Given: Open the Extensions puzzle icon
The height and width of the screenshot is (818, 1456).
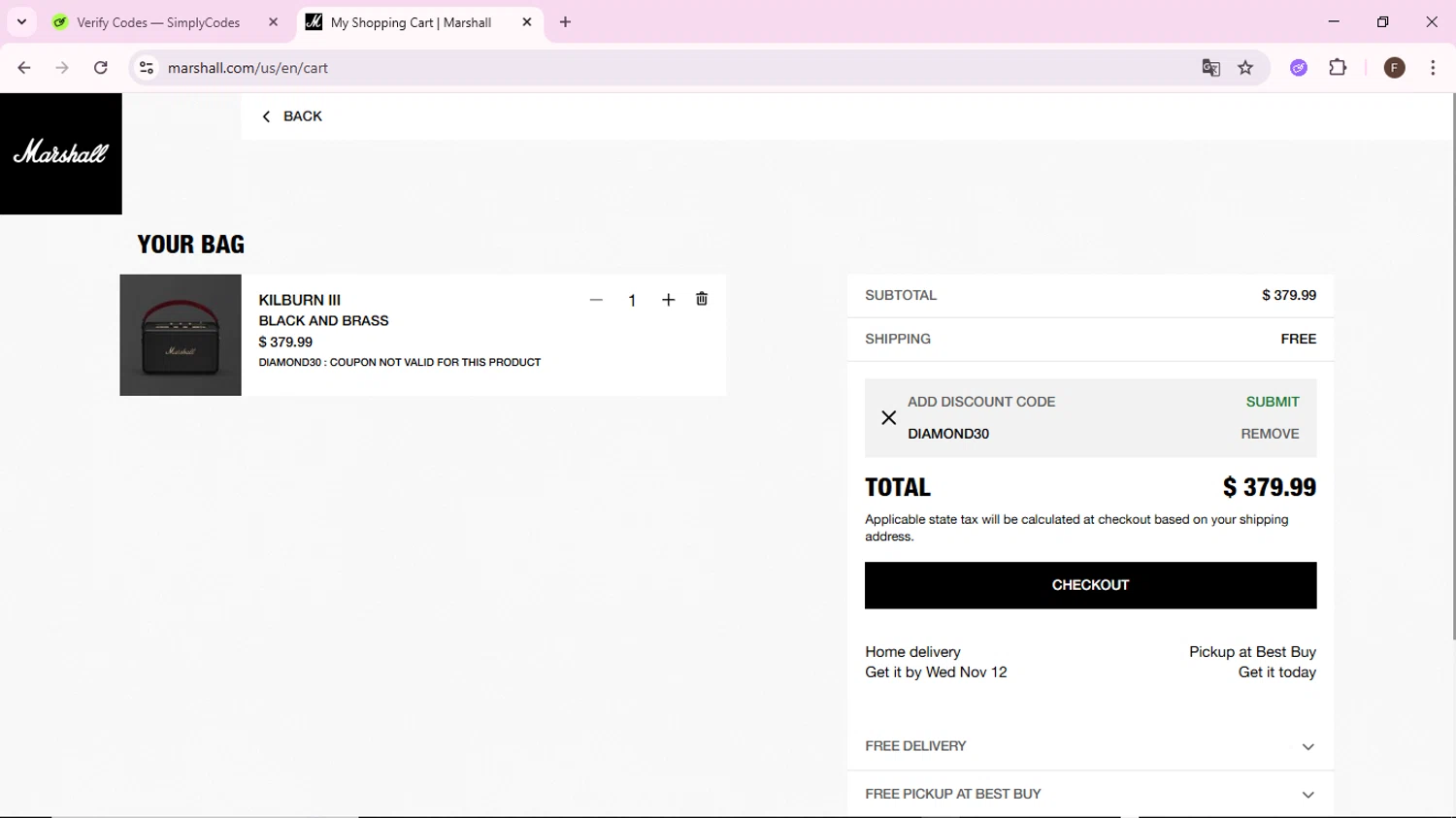Looking at the screenshot, I should tap(1338, 68).
